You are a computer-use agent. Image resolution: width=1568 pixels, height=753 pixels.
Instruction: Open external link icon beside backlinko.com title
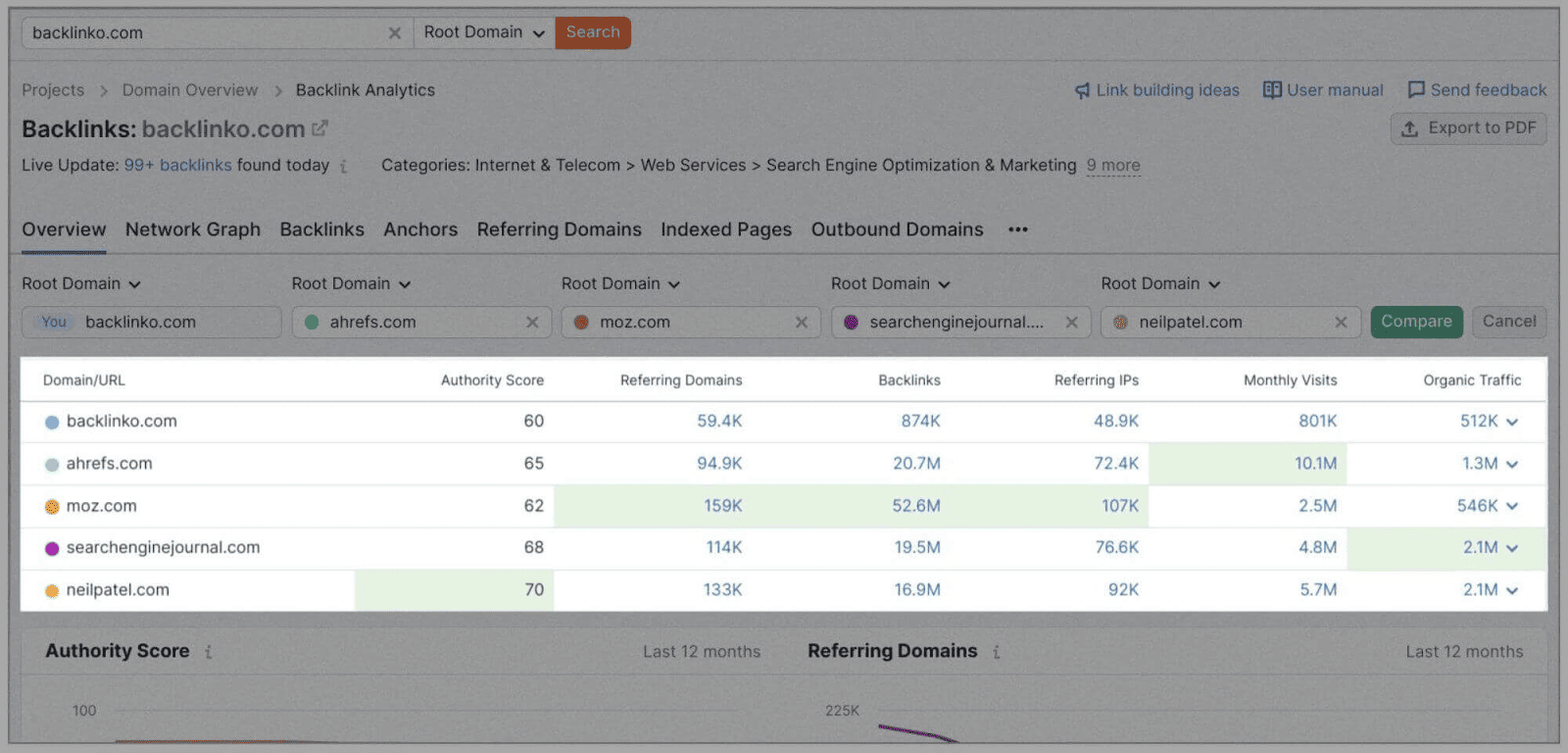pyautogui.click(x=319, y=128)
